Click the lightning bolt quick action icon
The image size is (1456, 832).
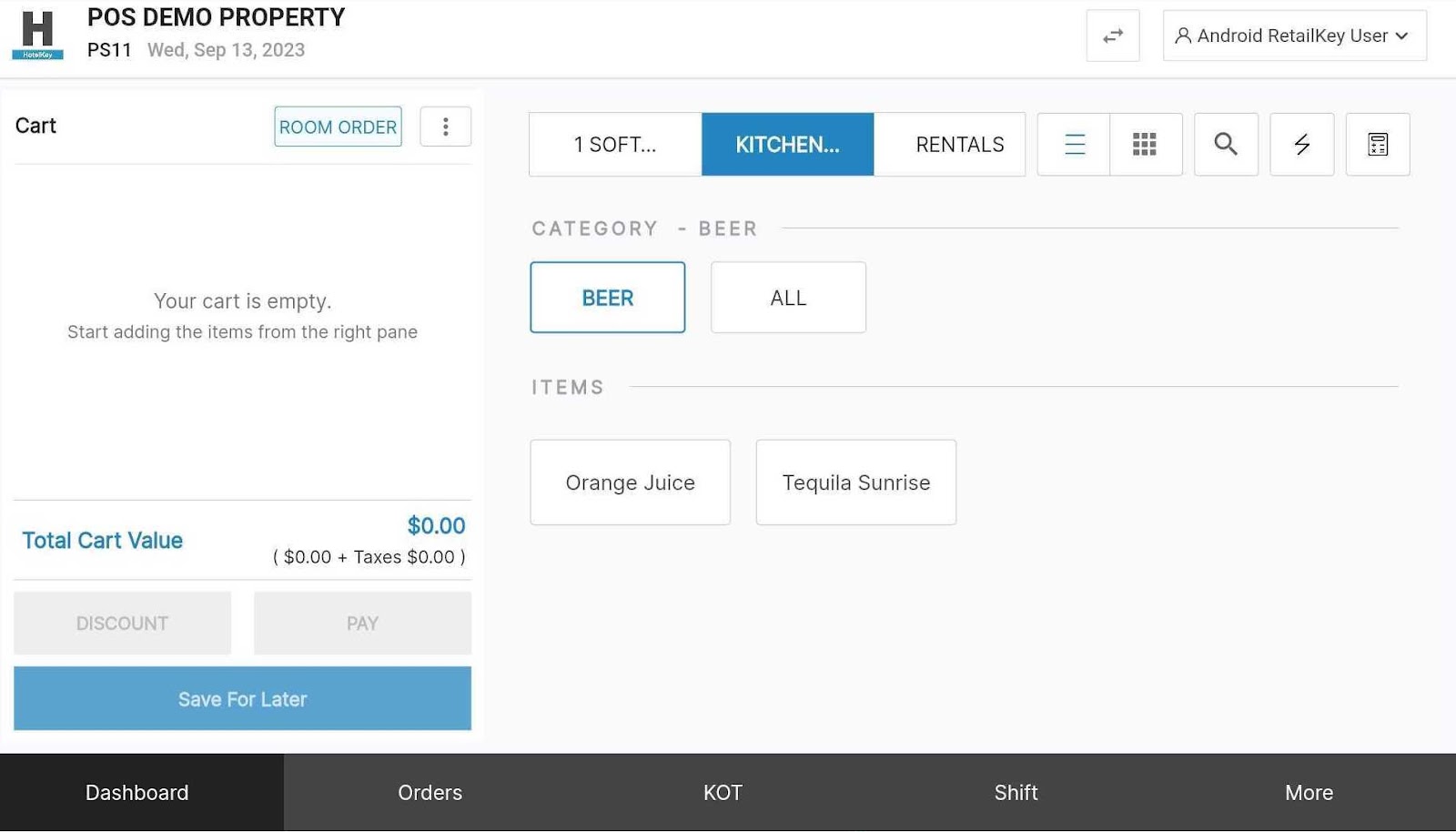point(1301,145)
